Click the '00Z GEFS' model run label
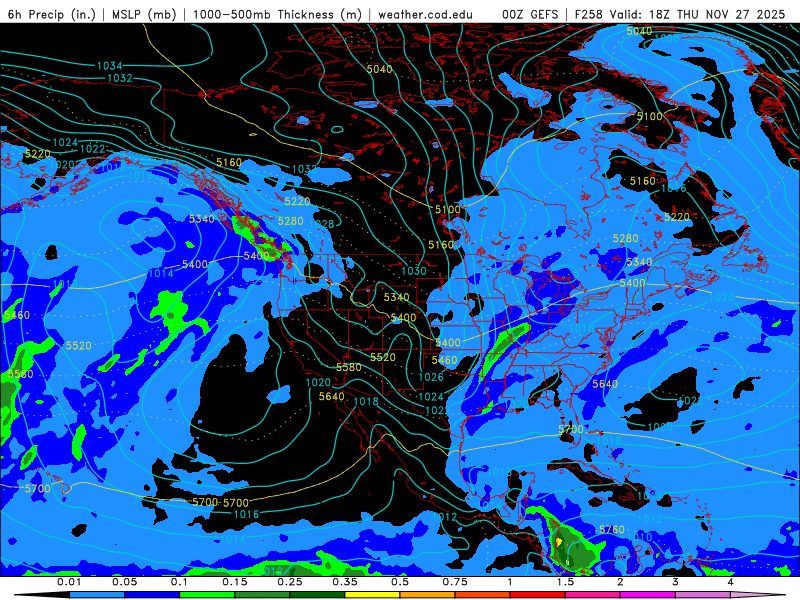 tap(530, 14)
